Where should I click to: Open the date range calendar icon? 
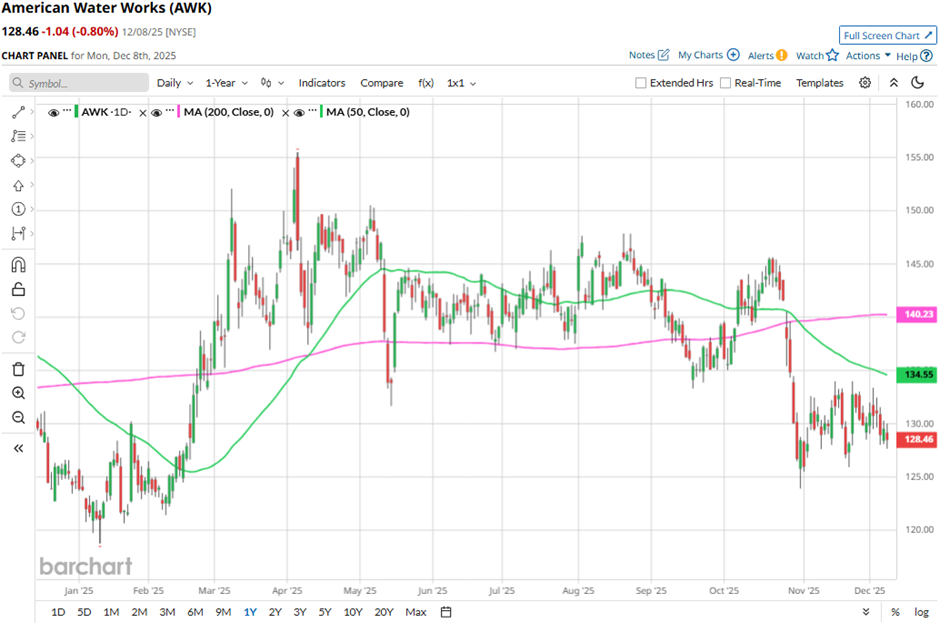coord(446,612)
